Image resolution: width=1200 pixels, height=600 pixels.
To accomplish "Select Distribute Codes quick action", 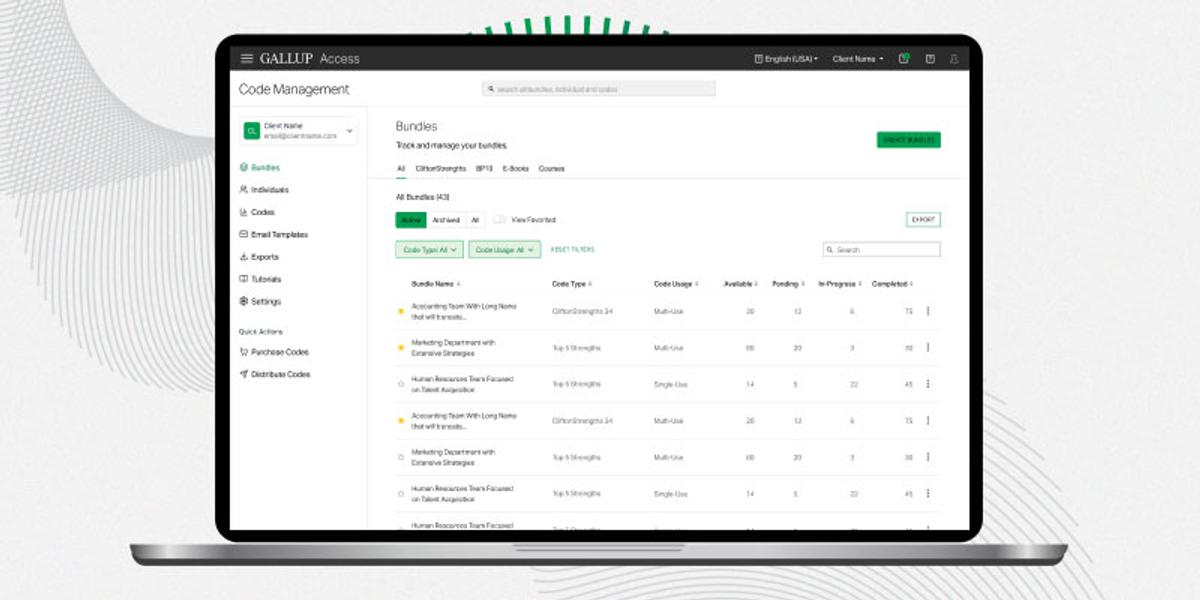I will [275, 374].
